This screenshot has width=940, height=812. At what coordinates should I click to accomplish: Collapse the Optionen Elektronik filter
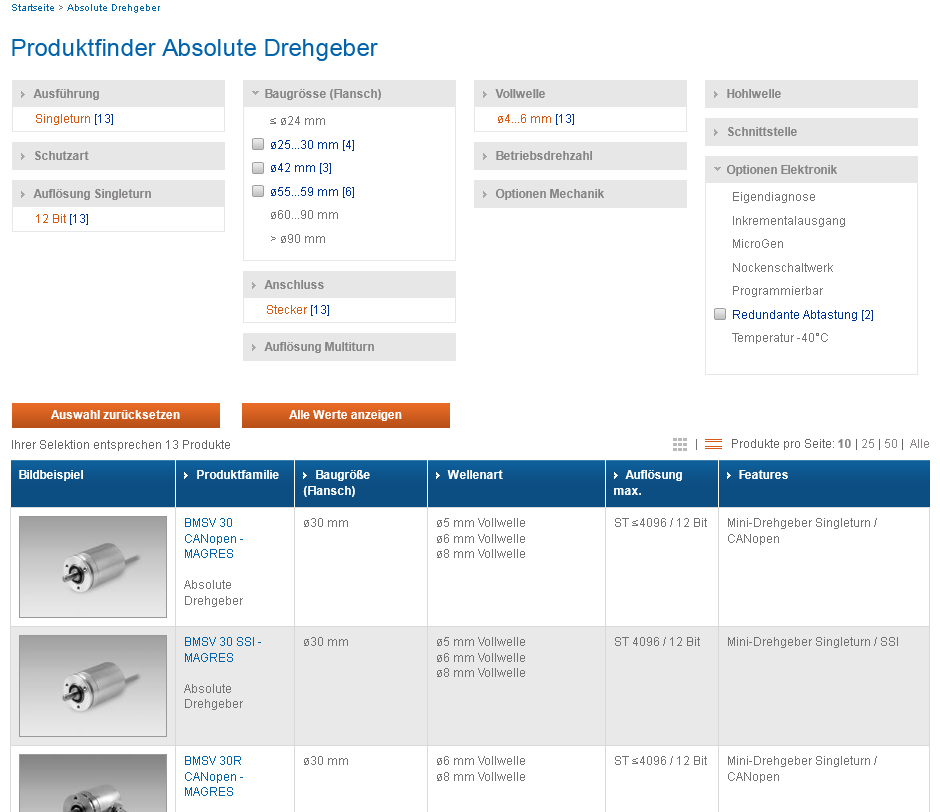click(x=811, y=170)
